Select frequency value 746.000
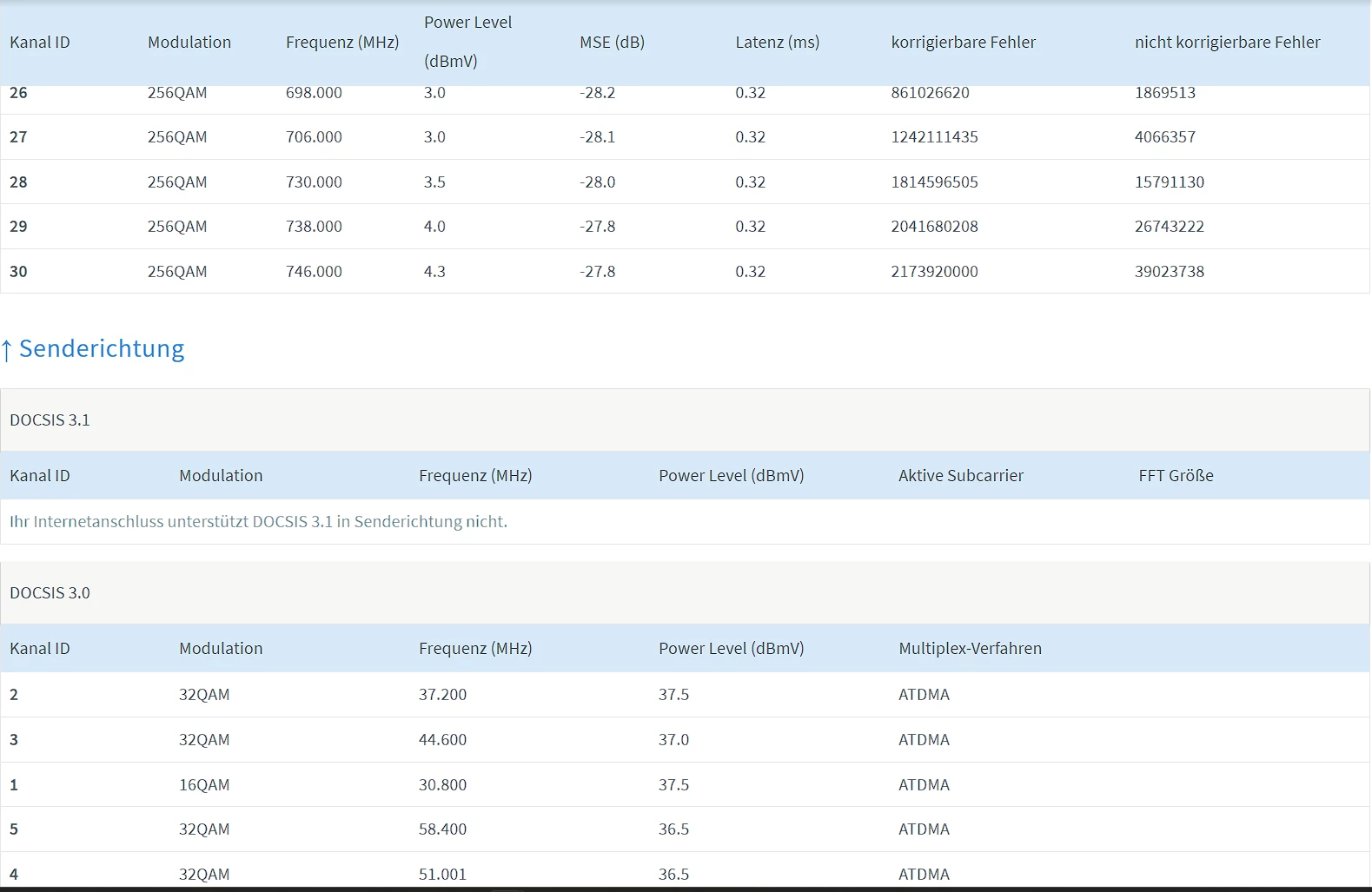The image size is (1372, 892). [314, 272]
